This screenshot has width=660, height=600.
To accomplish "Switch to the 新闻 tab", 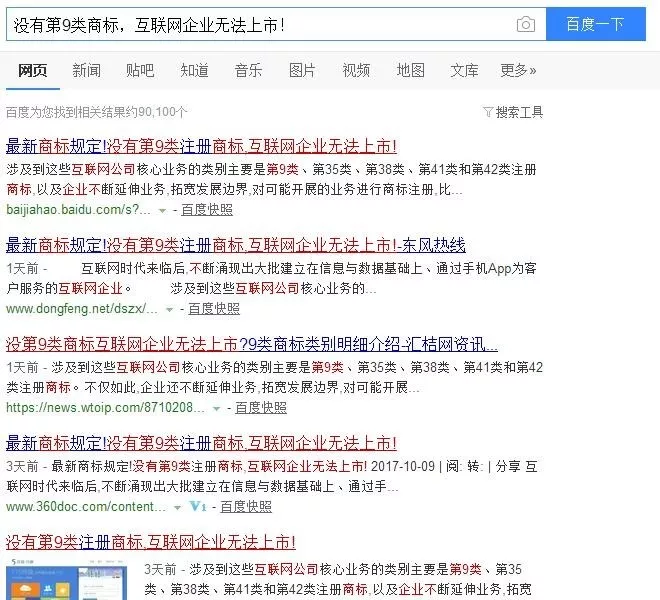I will (x=86, y=70).
